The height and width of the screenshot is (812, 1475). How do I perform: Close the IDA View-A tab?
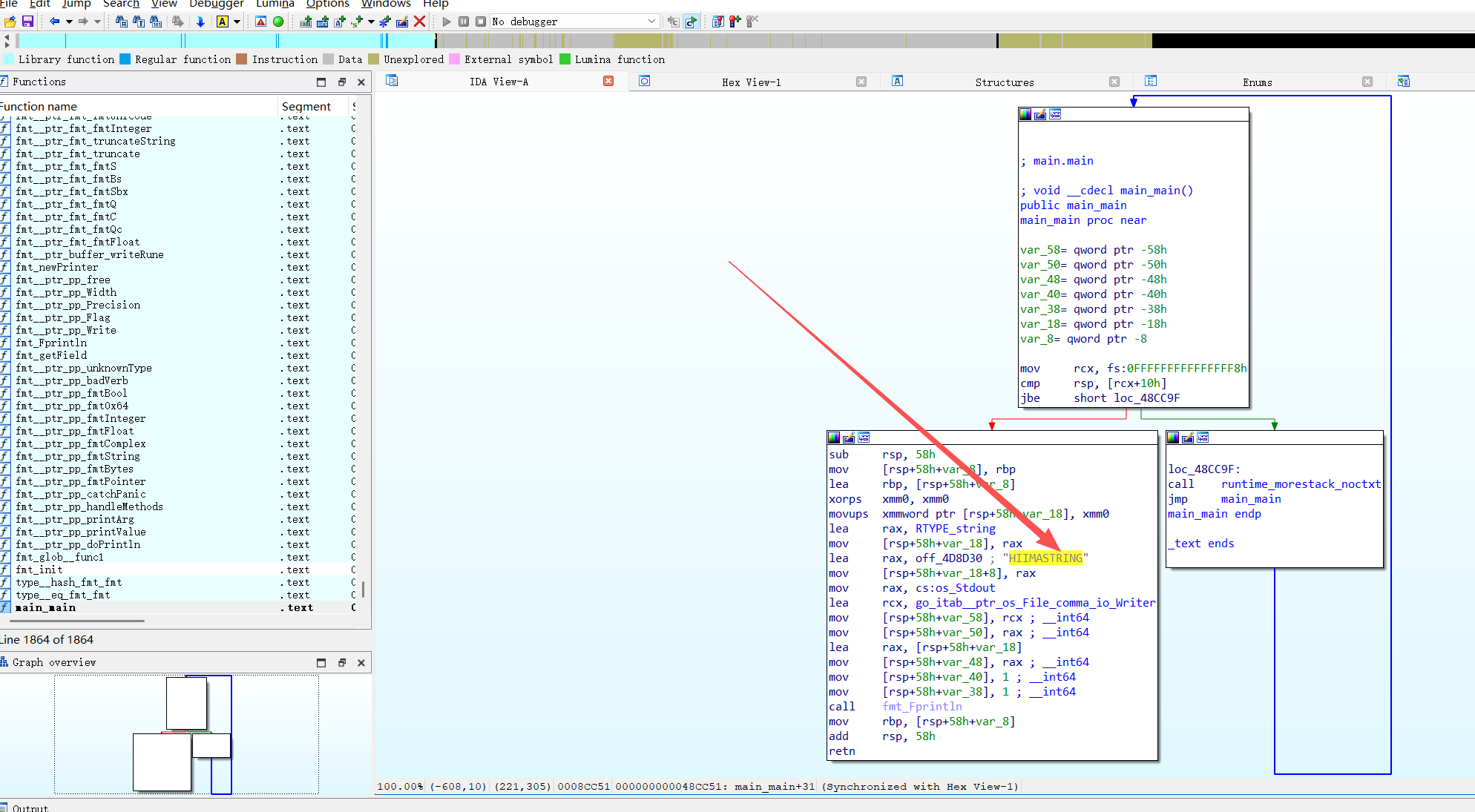608,81
